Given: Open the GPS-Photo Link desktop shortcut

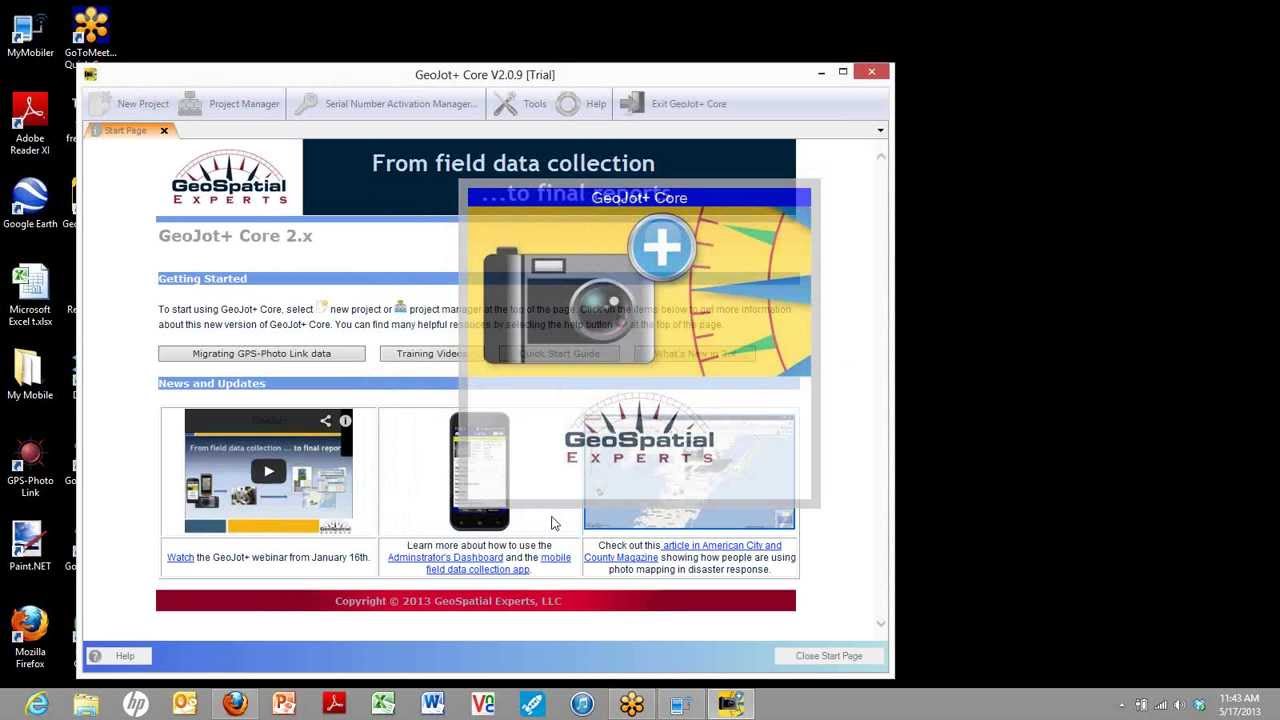Looking at the screenshot, I should (x=30, y=468).
